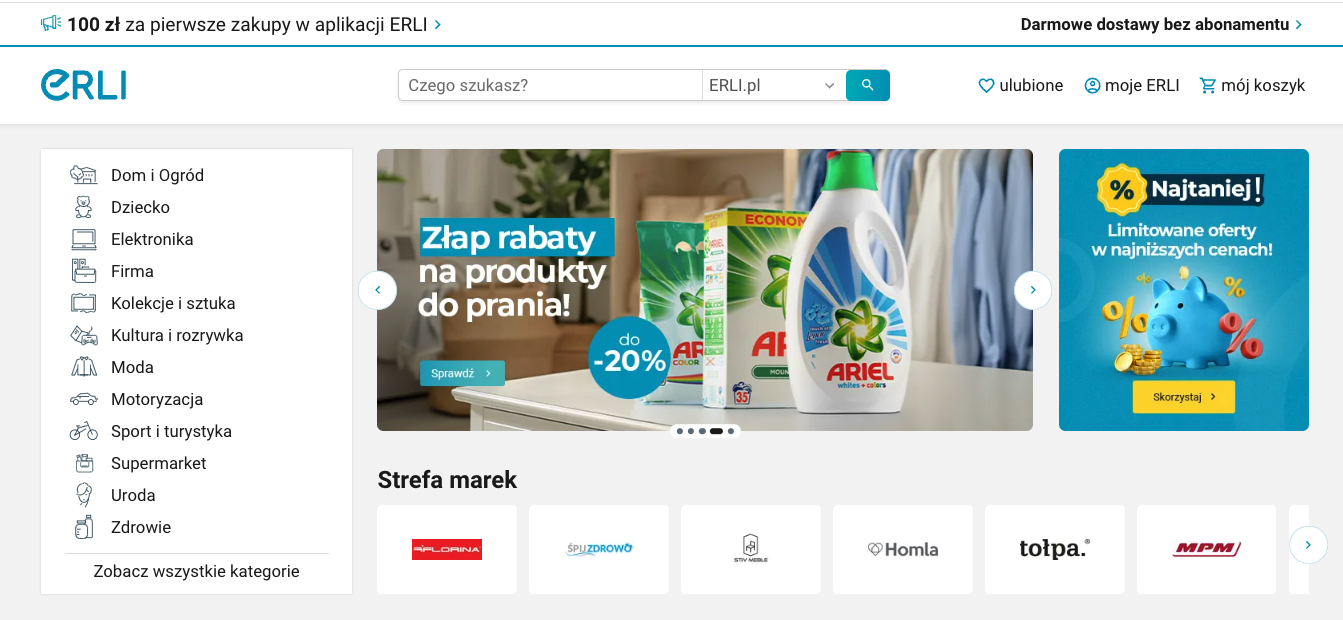1343x620 pixels.
Task: Select the Motoryzacja car icon
Action: coord(84,399)
